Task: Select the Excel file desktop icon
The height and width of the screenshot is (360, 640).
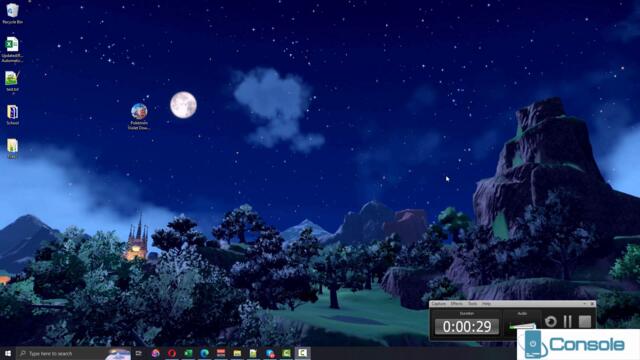Action: click(x=12, y=49)
